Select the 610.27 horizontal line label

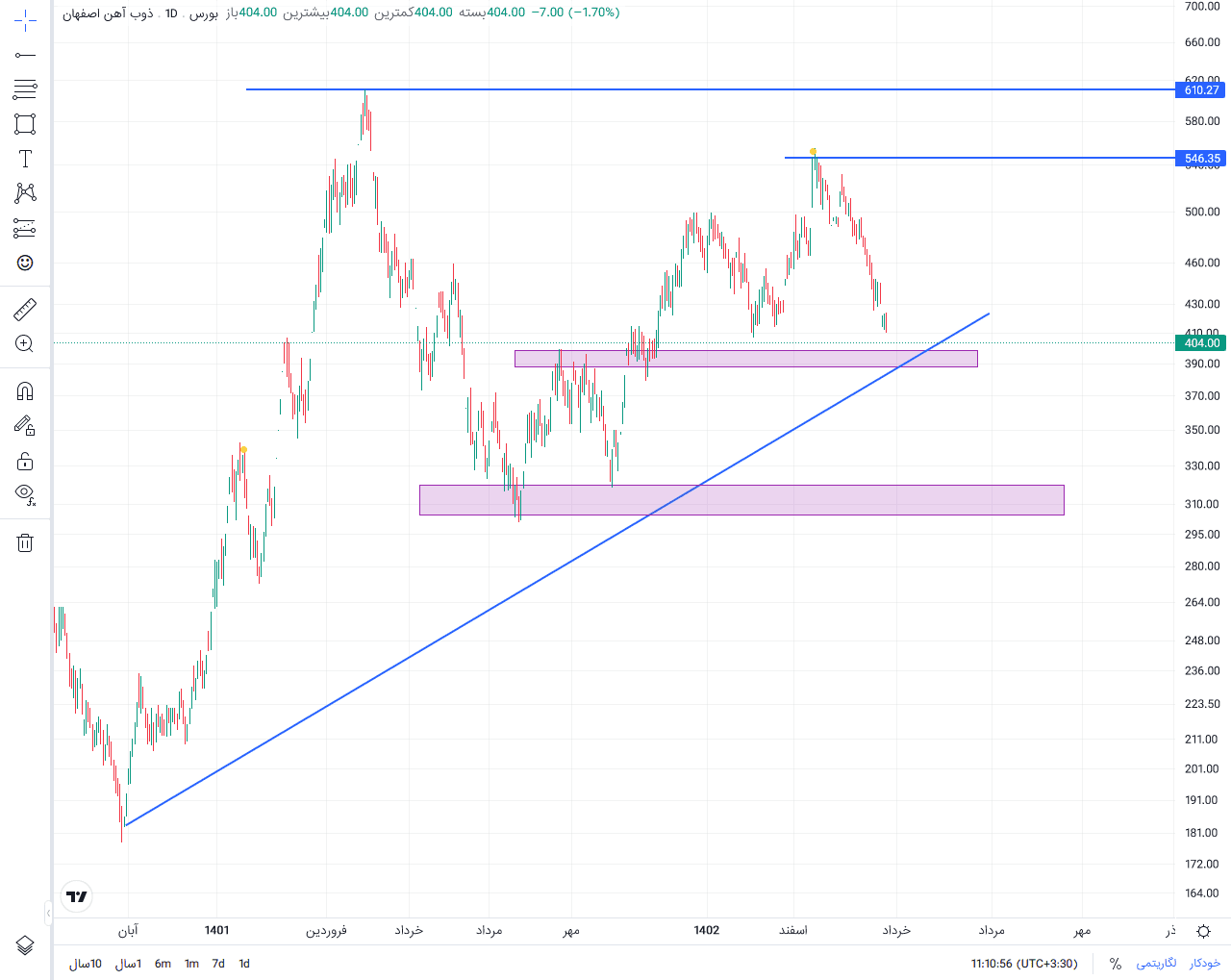tap(1202, 90)
